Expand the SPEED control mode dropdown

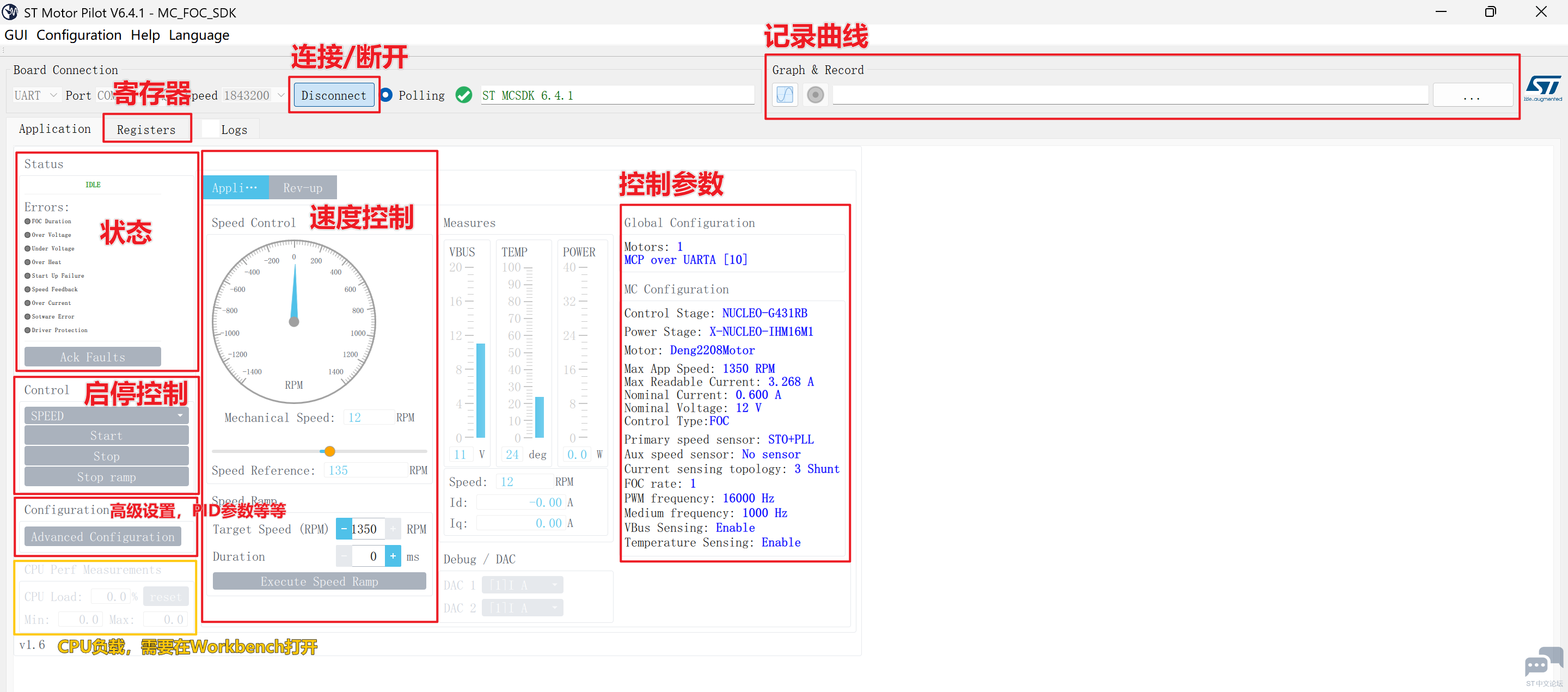107,415
